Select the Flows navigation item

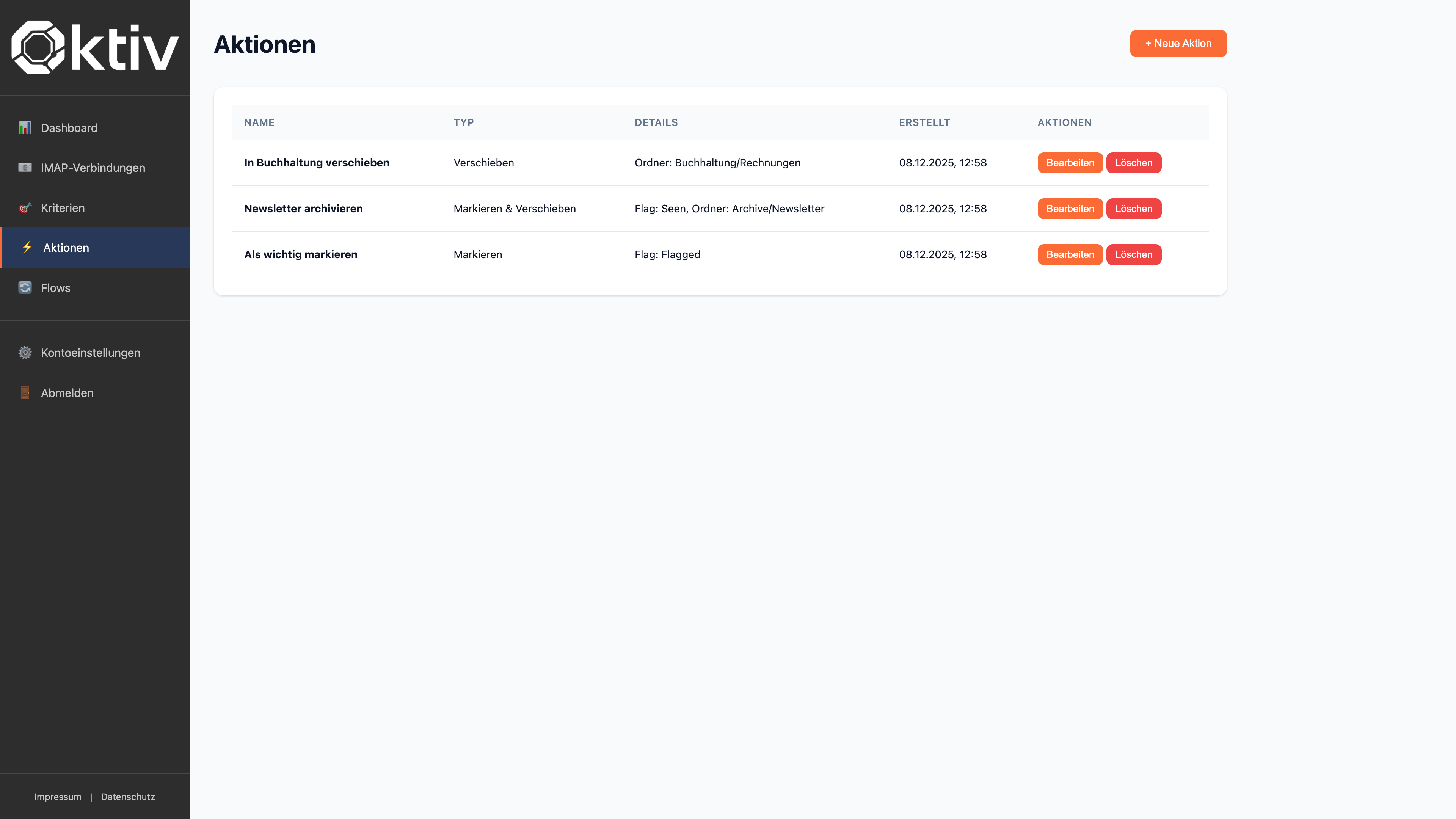click(55, 287)
